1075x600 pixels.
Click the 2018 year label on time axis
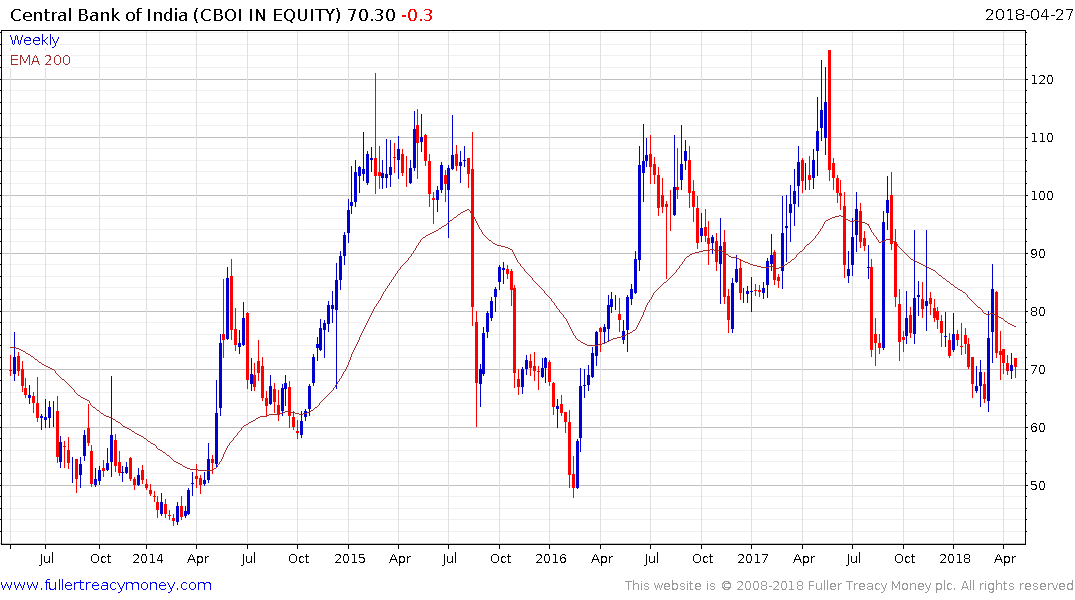coord(955,559)
